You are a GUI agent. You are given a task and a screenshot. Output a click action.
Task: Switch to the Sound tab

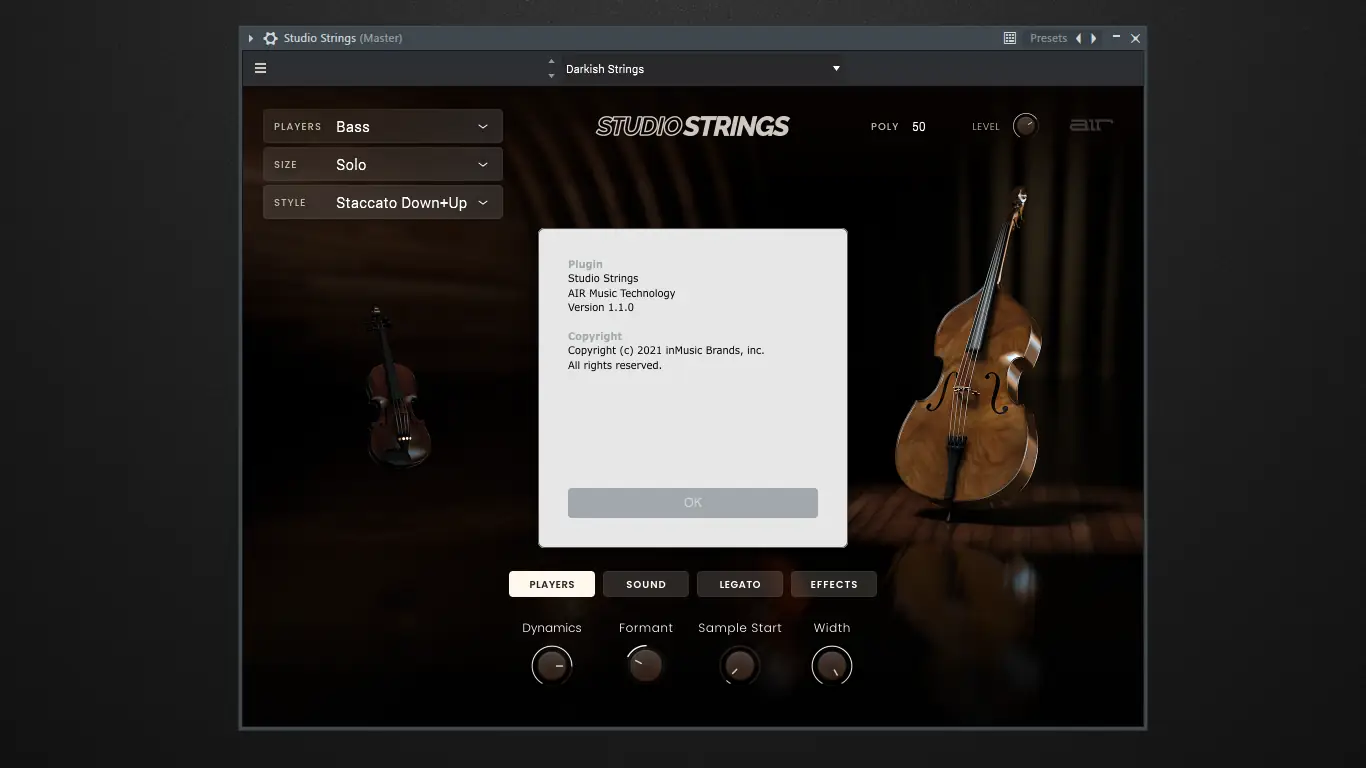point(646,584)
